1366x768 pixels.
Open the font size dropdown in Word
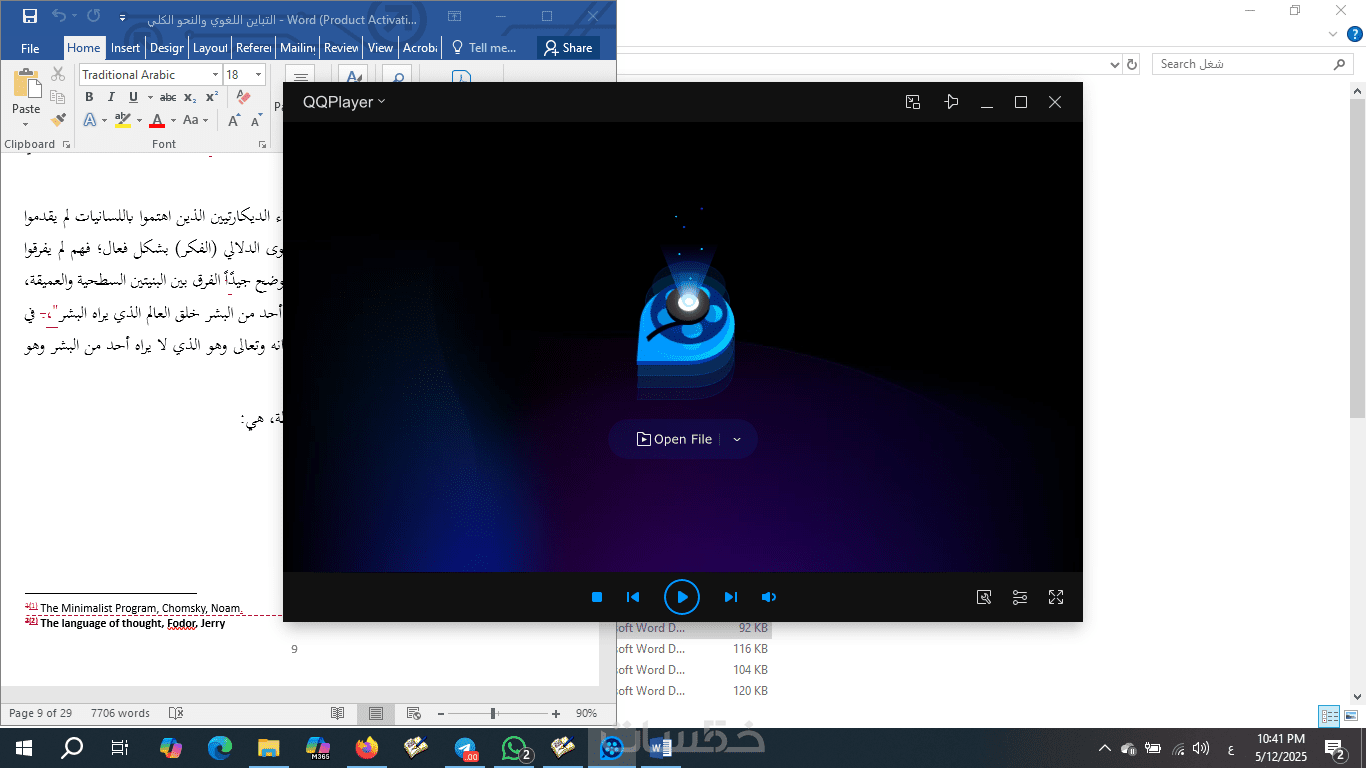coord(259,75)
